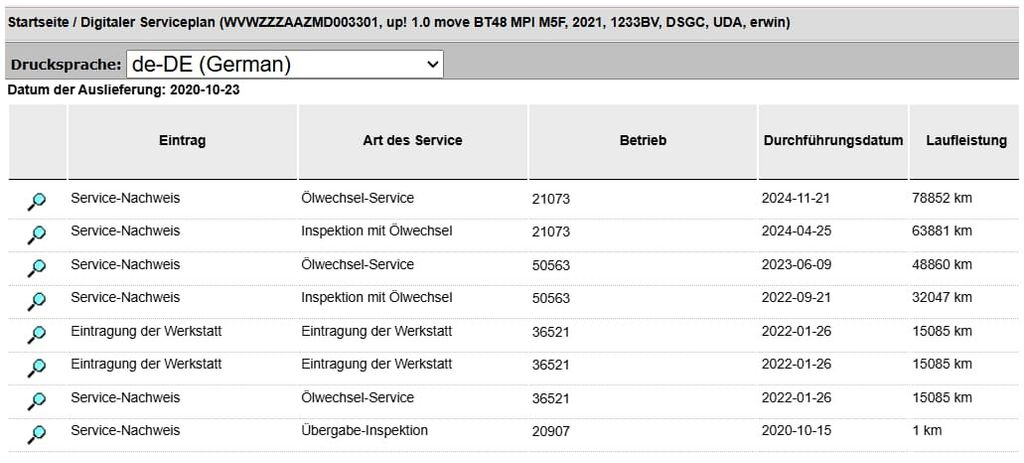
Task: Click the 63881 km mileage value
Action: click(941, 231)
